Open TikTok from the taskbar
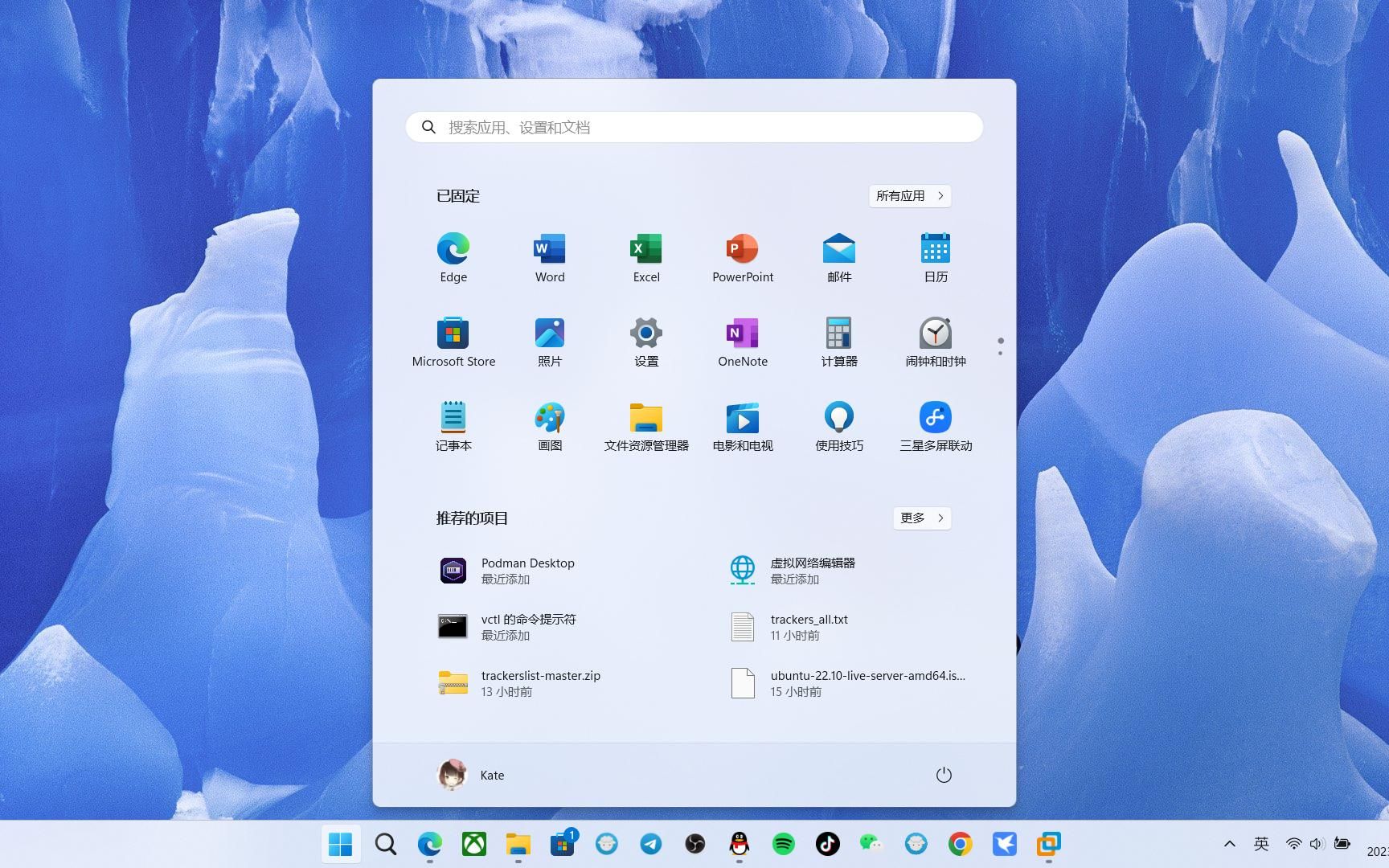1389x868 pixels. 828,844
